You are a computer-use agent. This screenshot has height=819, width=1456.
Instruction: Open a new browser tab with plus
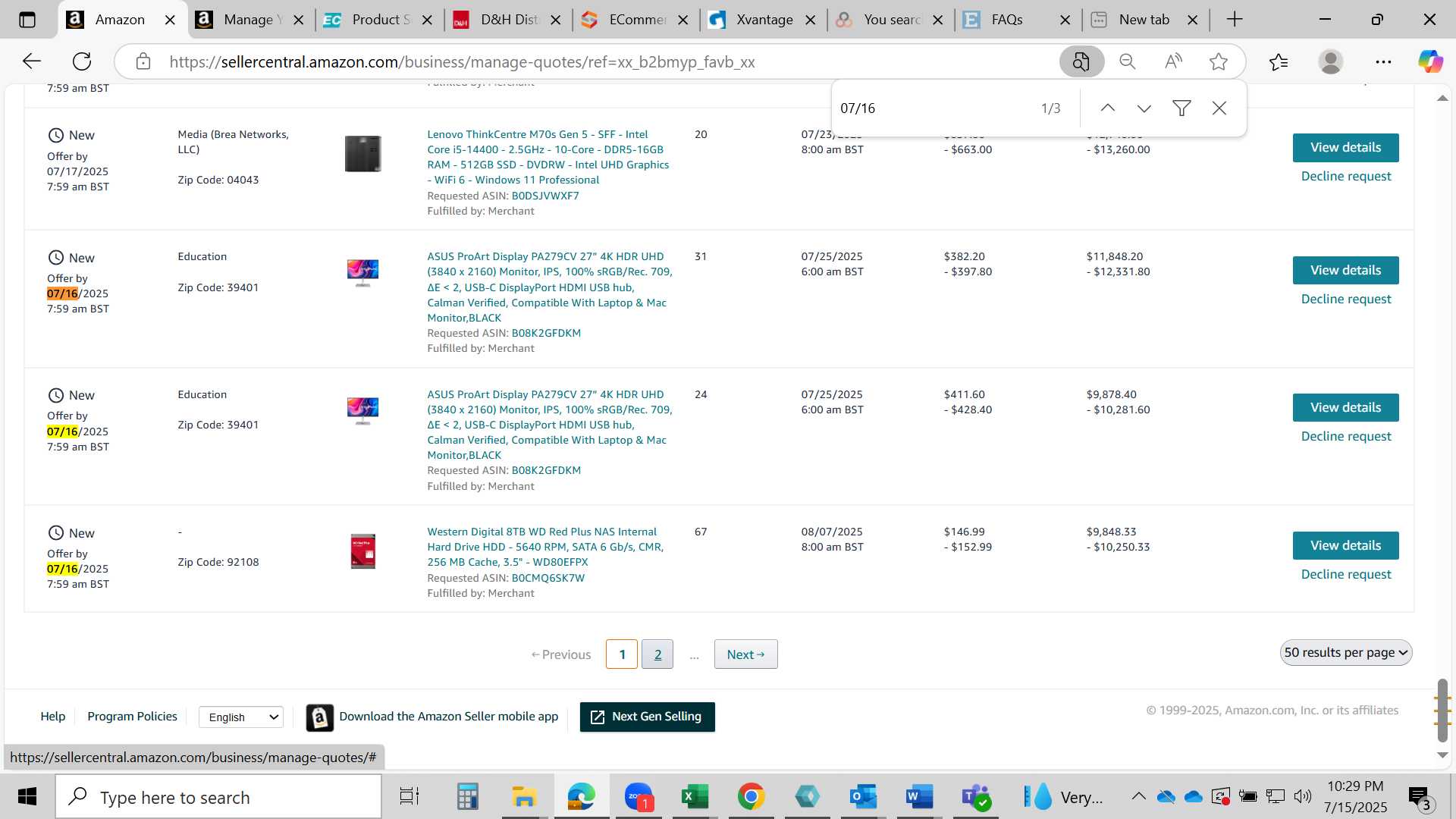coord(1235,20)
